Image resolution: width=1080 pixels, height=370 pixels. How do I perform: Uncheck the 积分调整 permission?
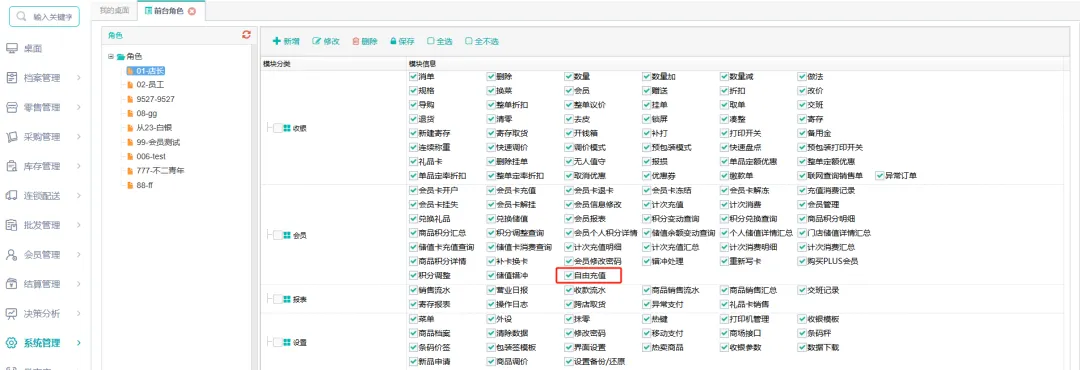pyautogui.click(x=413, y=276)
